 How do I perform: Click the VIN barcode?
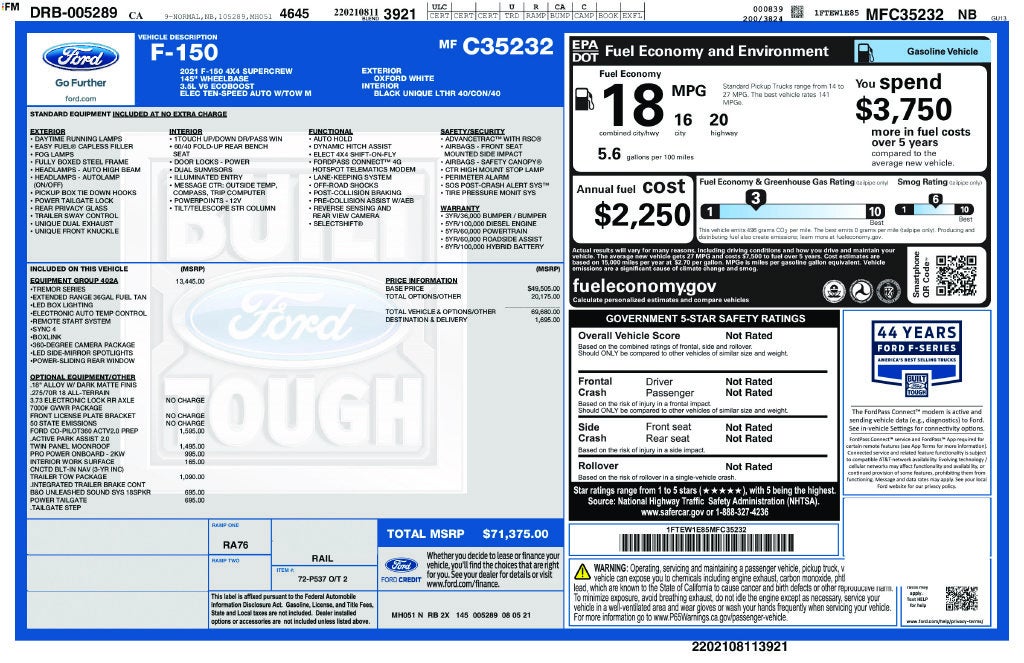pos(707,543)
